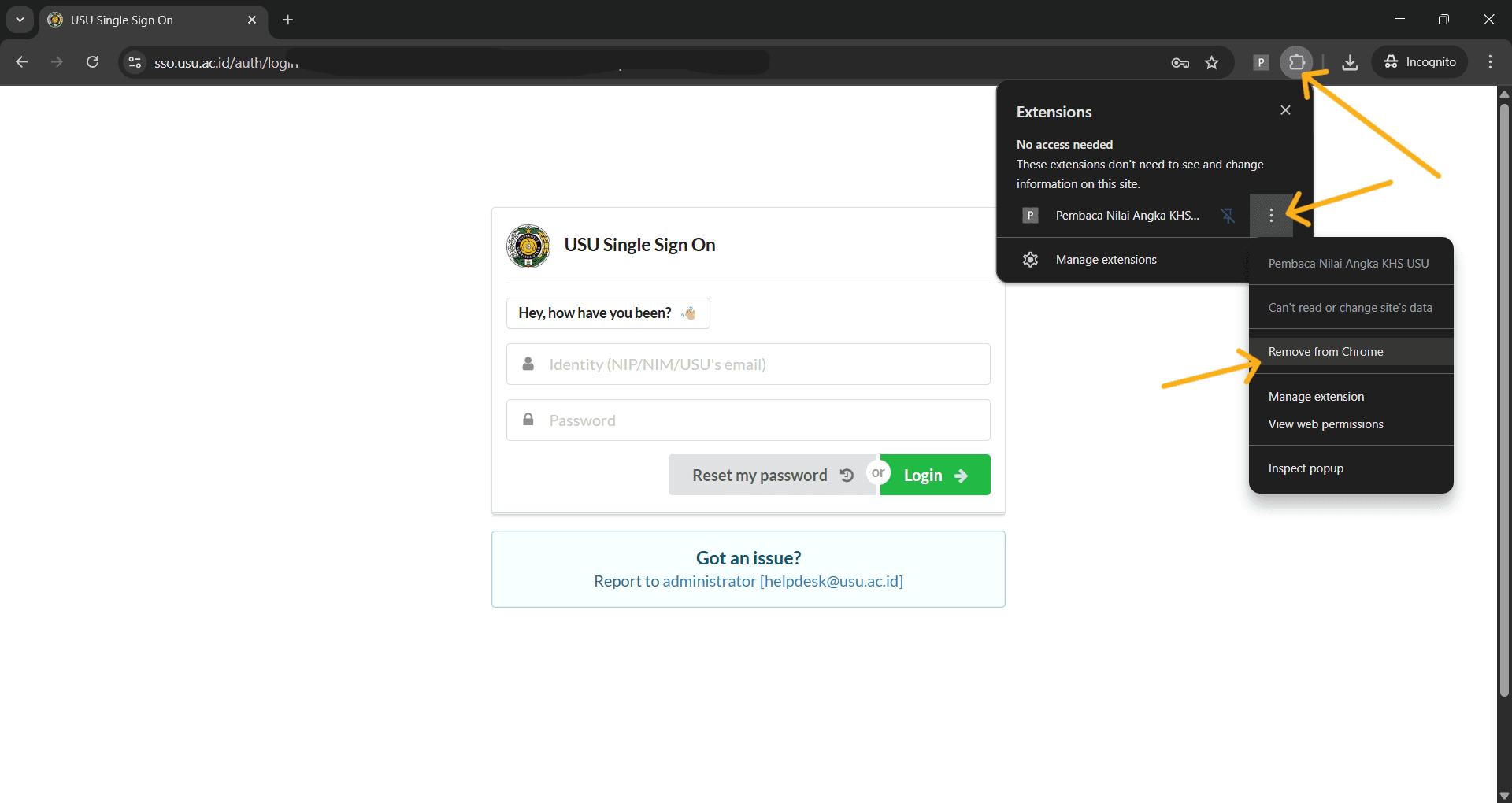Toggle the Extensions puzzle piece button
The height and width of the screenshot is (803, 1512).
click(x=1296, y=61)
